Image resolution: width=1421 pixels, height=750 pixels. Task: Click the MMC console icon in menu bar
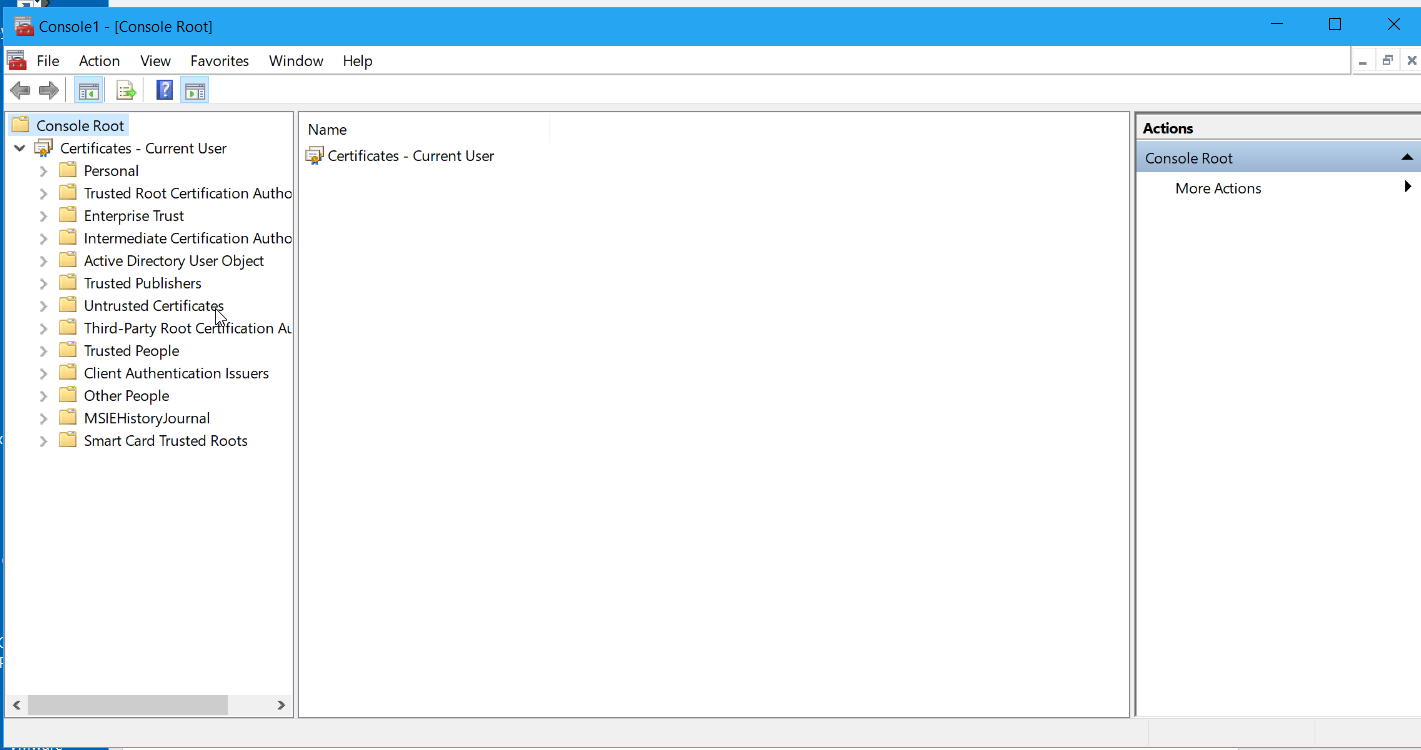pyautogui.click(x=16, y=60)
